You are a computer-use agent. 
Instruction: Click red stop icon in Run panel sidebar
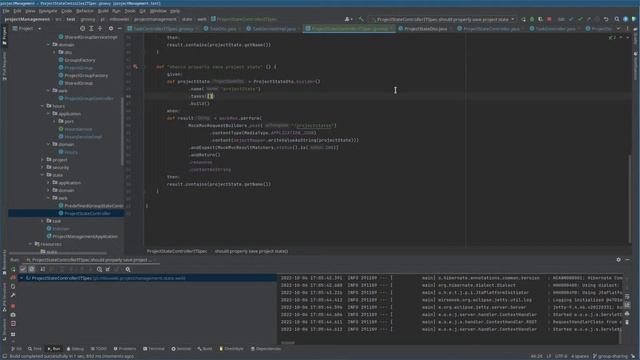[13, 306]
